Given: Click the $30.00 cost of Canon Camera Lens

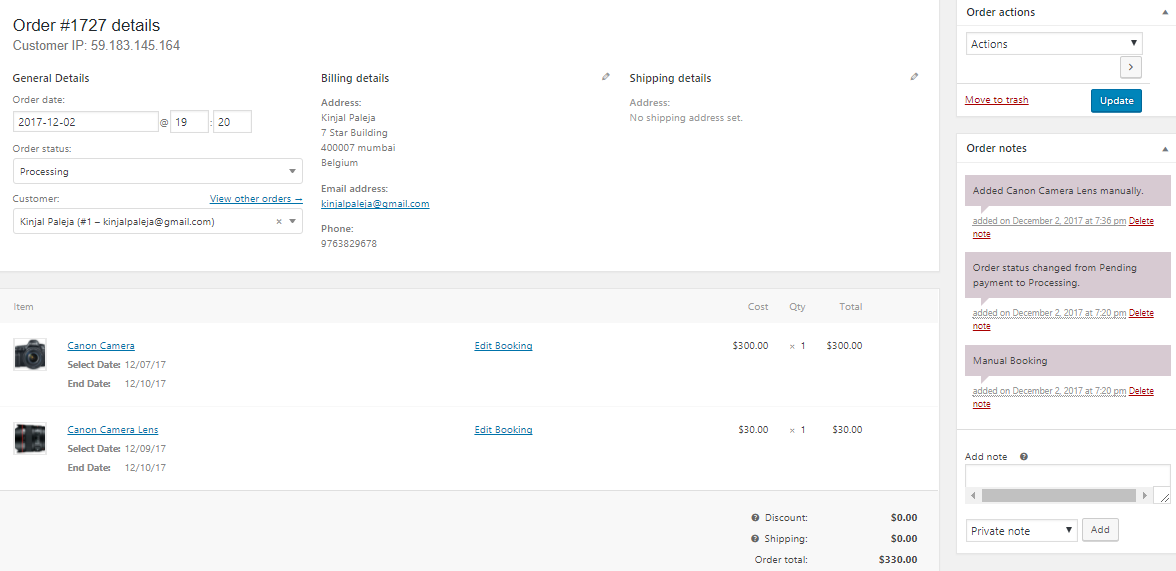Looking at the screenshot, I should (x=754, y=430).
